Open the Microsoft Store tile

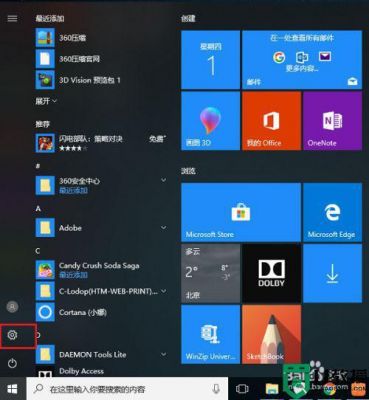point(241,212)
